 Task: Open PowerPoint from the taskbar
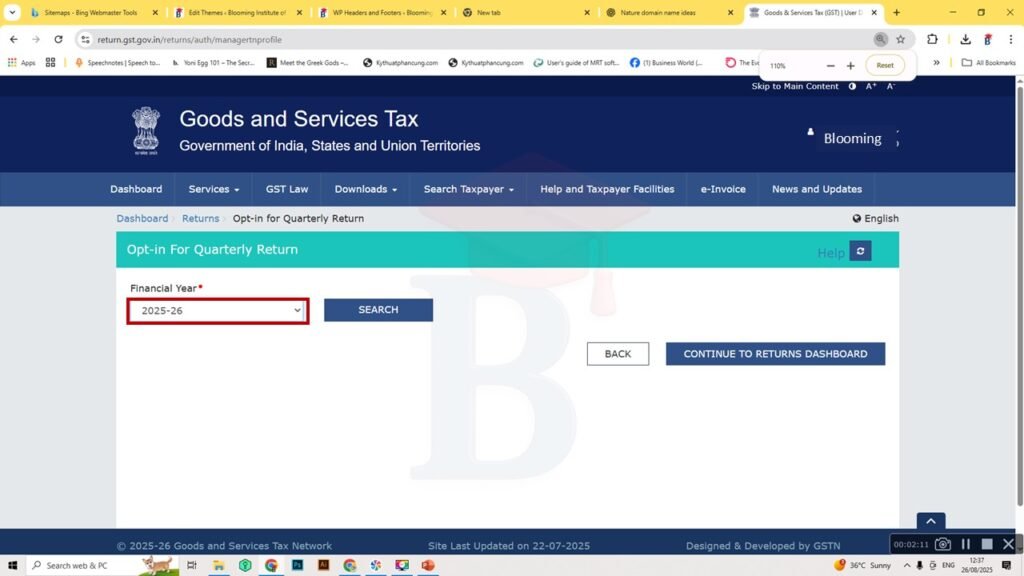(428, 565)
